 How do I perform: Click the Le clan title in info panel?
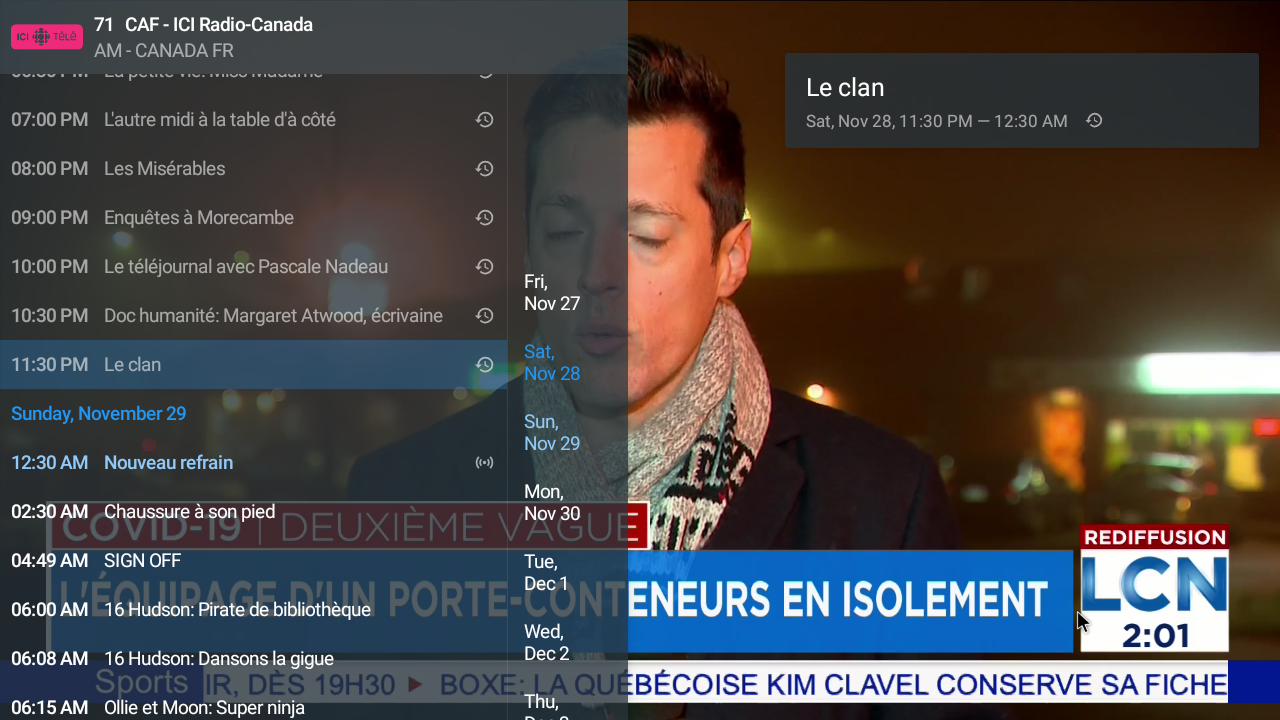[x=845, y=87]
